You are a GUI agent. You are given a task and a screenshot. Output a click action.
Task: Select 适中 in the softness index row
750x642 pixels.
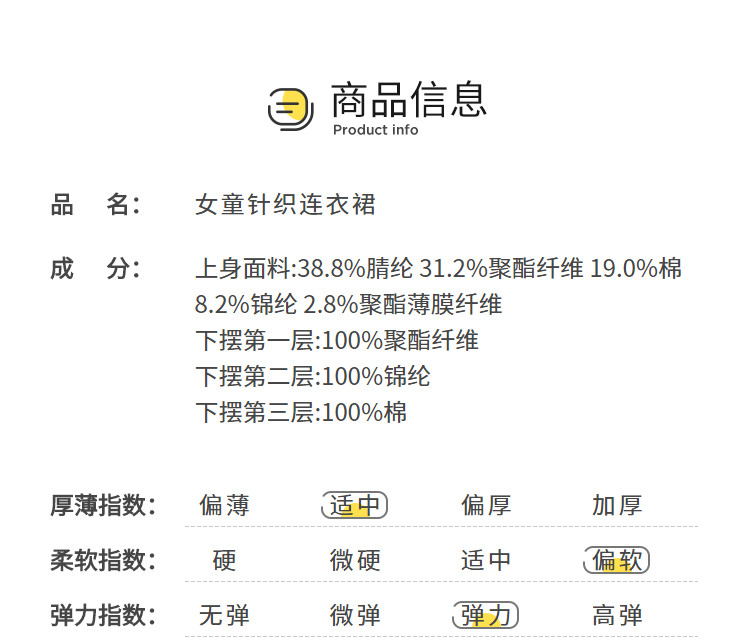pyautogui.click(x=486, y=560)
